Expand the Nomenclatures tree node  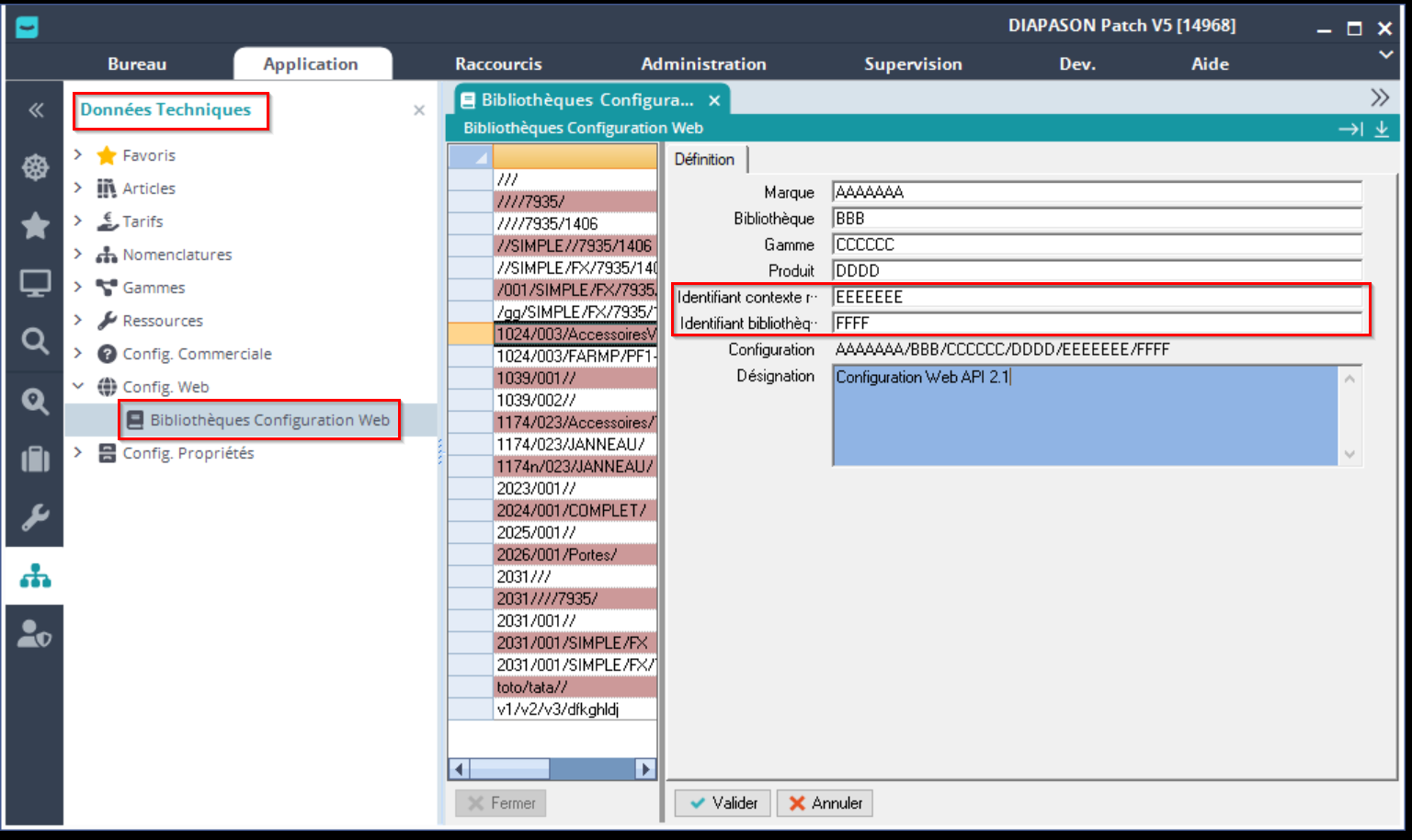[78, 255]
